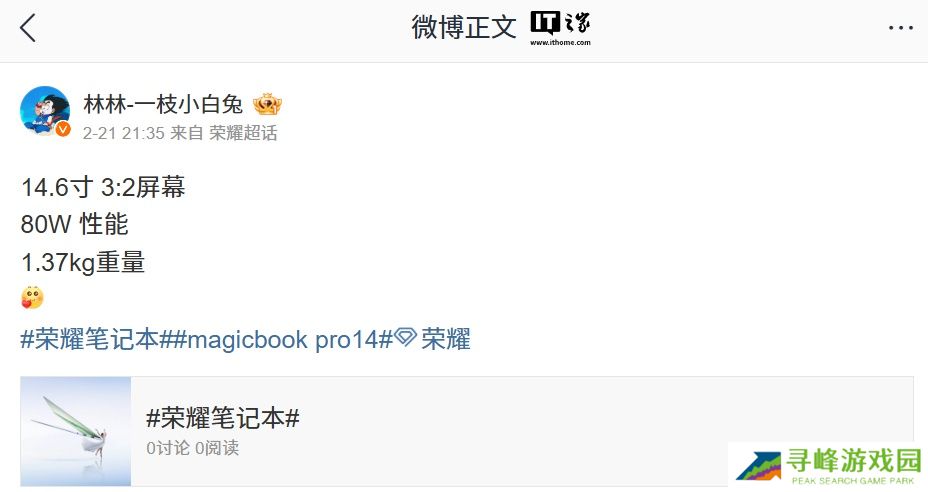Viewport: 928px width, 492px height.
Task: Click the diamond super-topic icon before 荣耀
Action: (x=405, y=337)
